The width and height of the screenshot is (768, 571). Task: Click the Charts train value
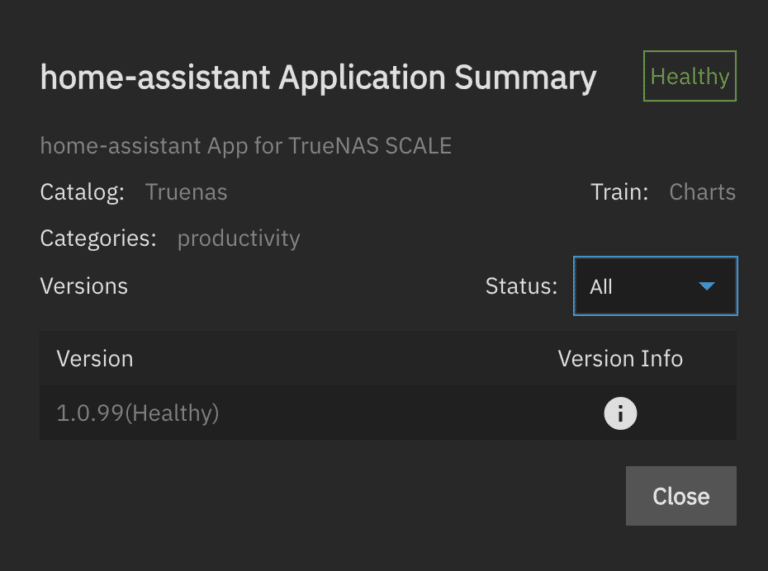[x=702, y=191]
